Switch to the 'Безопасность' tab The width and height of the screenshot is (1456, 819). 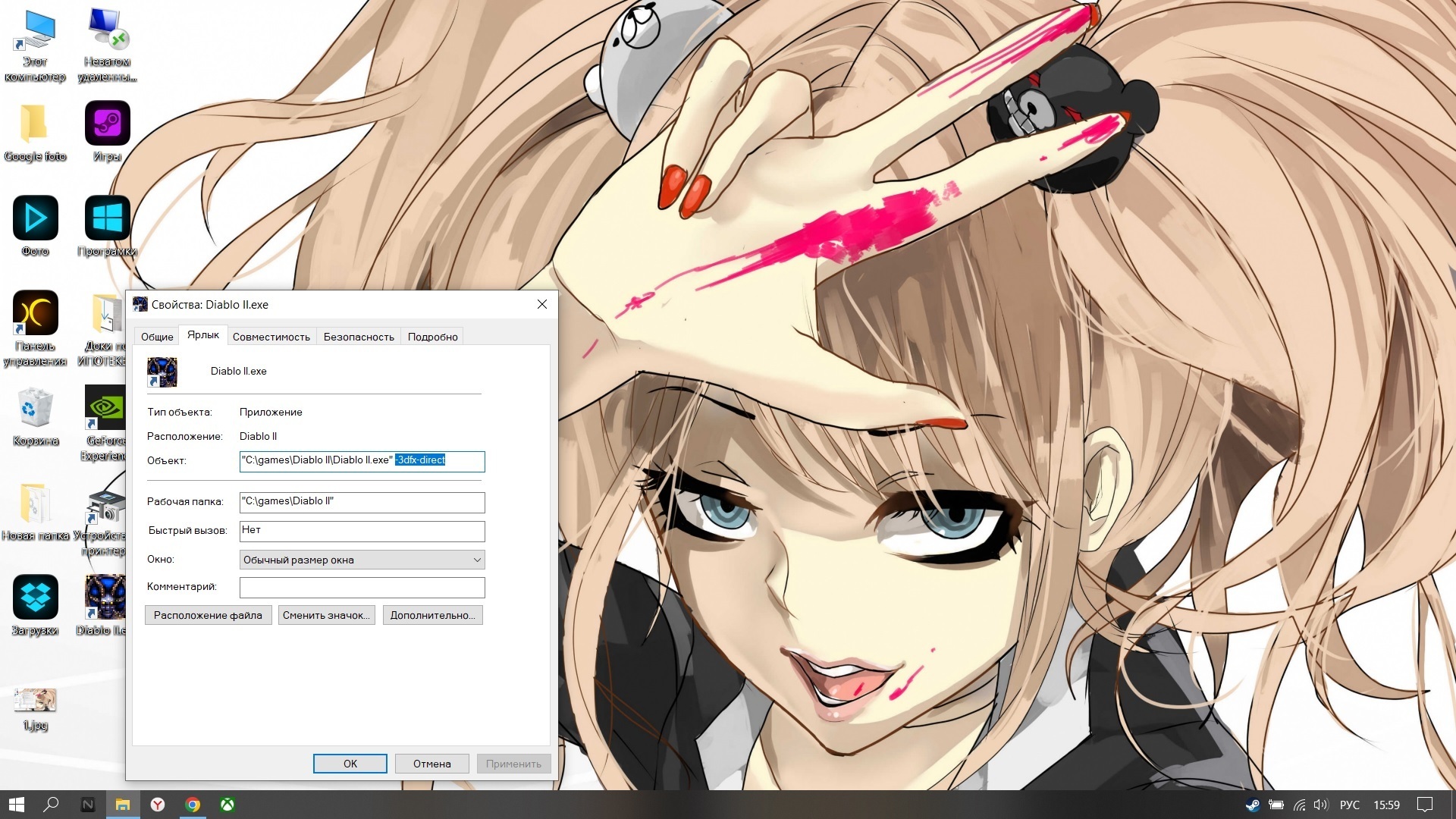[x=359, y=337]
